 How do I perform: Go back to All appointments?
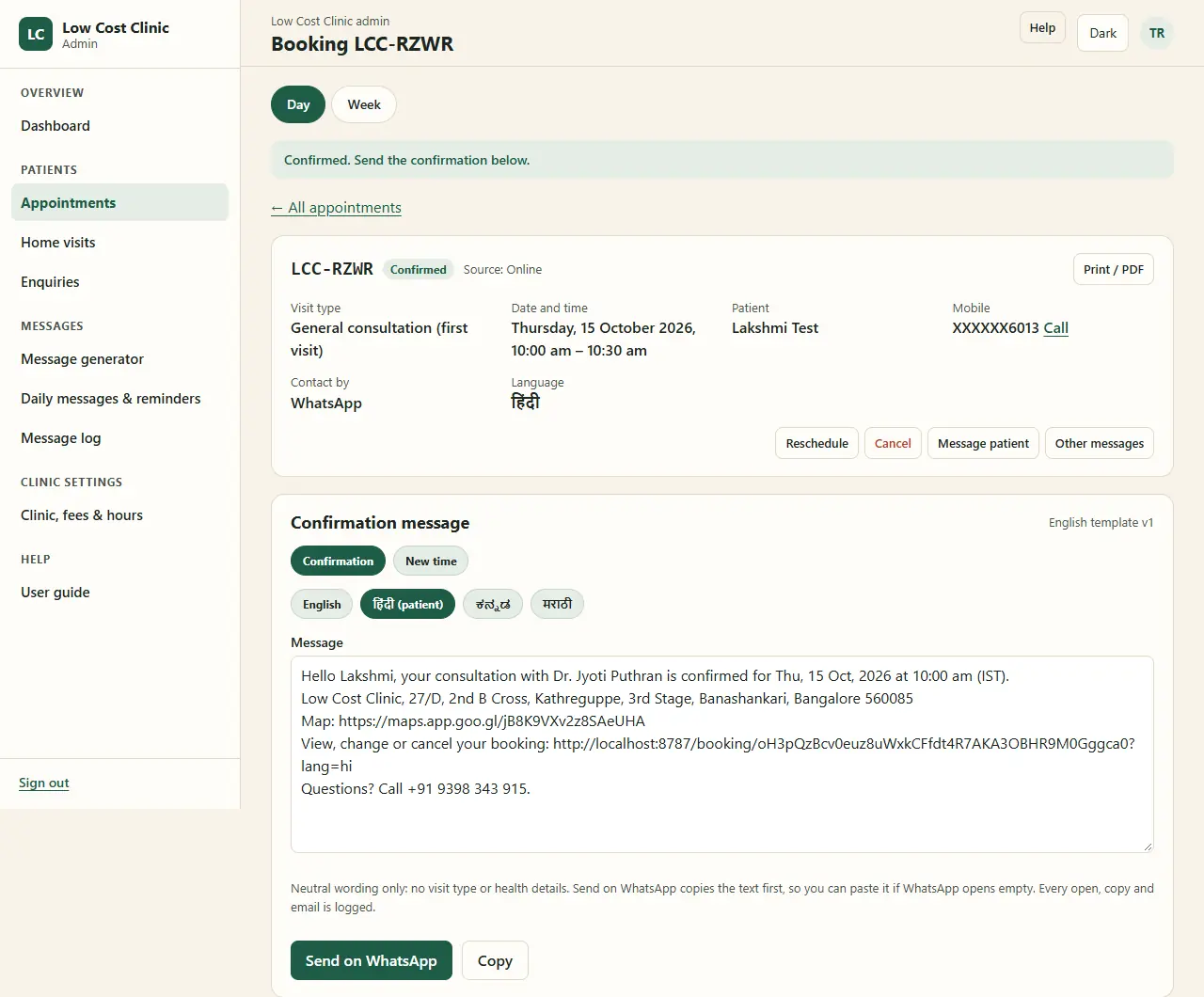(336, 208)
